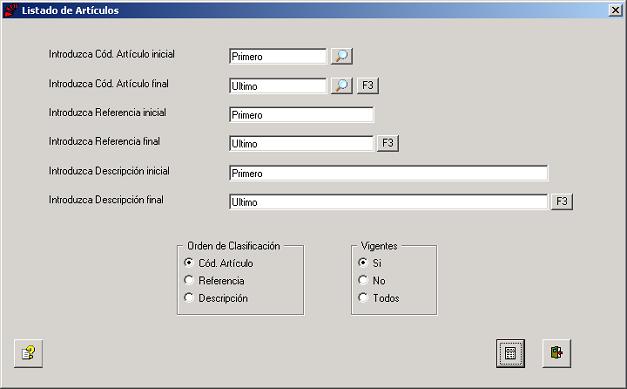
Task: Click the 'Listado de Artículos' title text
Action: [x=70, y=10]
